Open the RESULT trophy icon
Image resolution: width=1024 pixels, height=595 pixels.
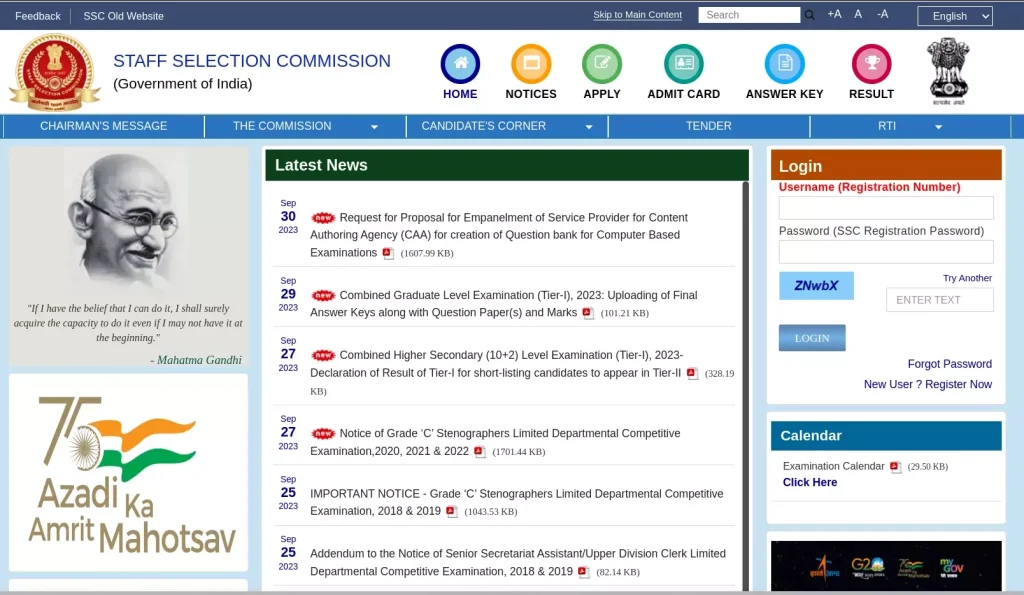point(871,63)
